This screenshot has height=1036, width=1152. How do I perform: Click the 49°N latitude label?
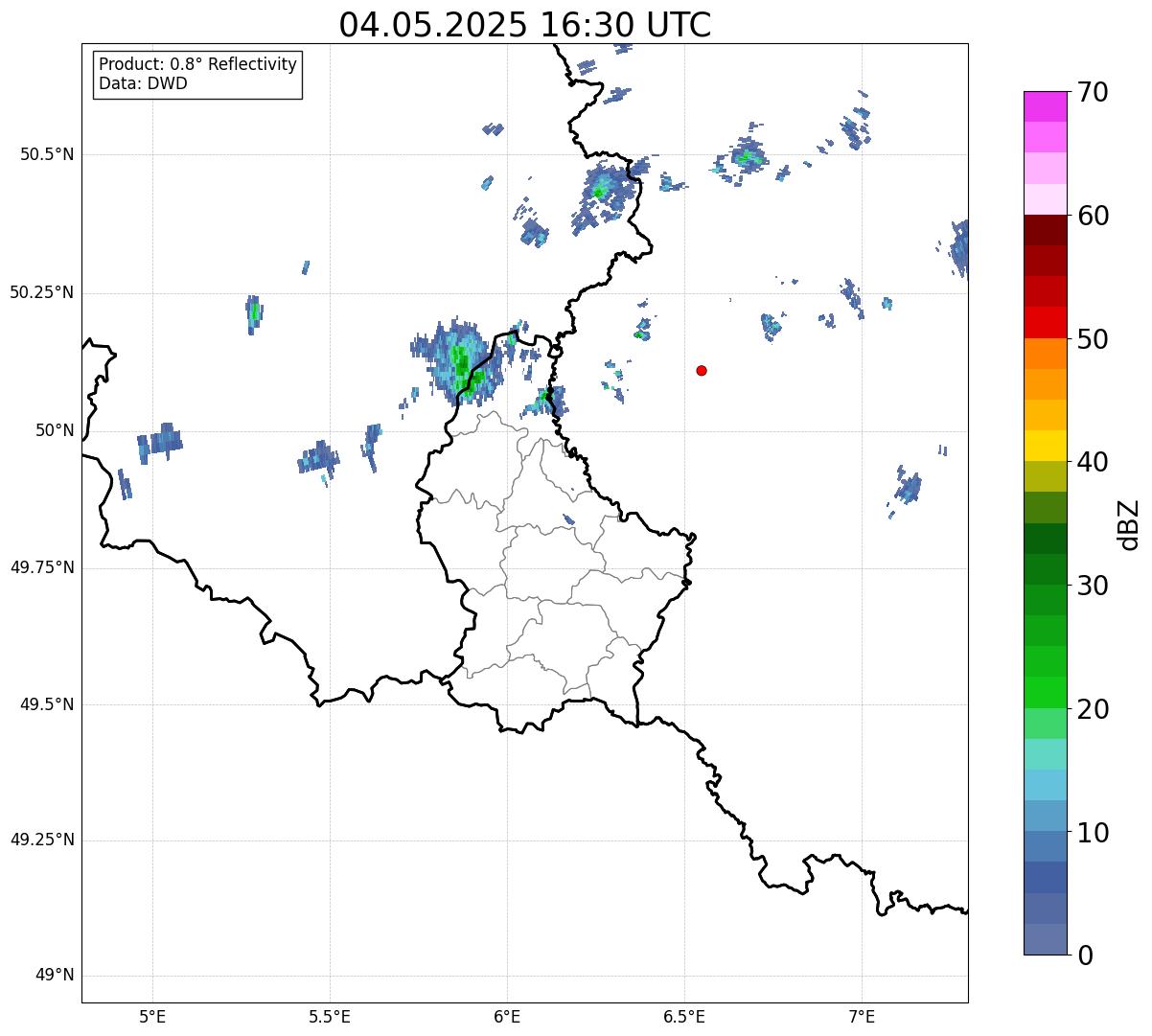[55, 976]
